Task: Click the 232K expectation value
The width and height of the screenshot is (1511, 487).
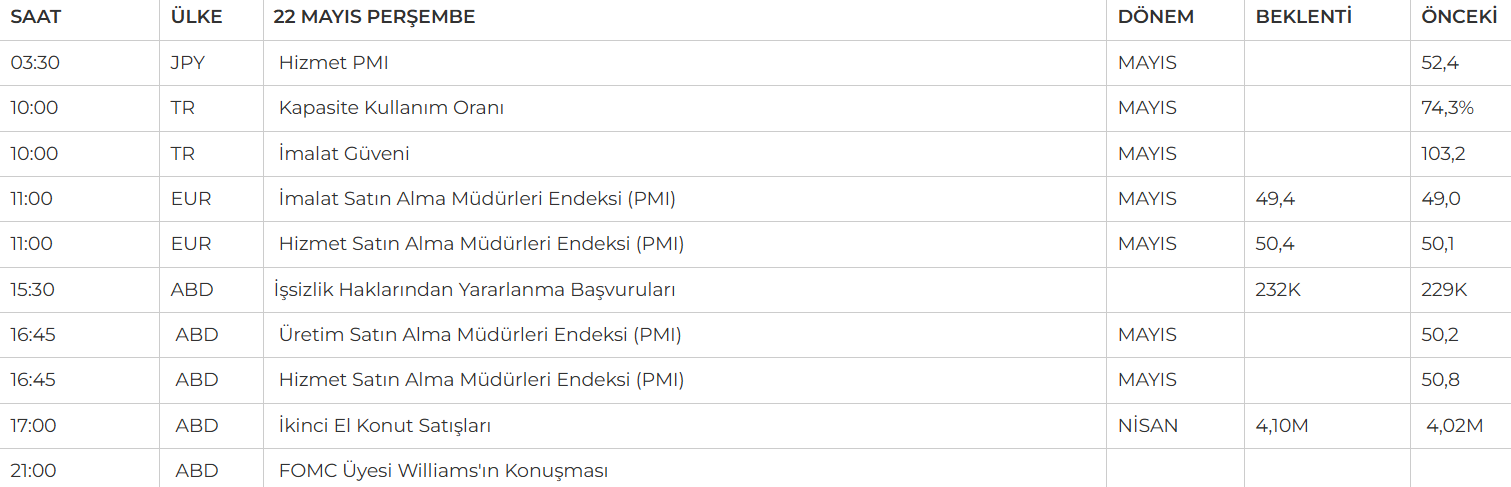Action: [1278, 290]
